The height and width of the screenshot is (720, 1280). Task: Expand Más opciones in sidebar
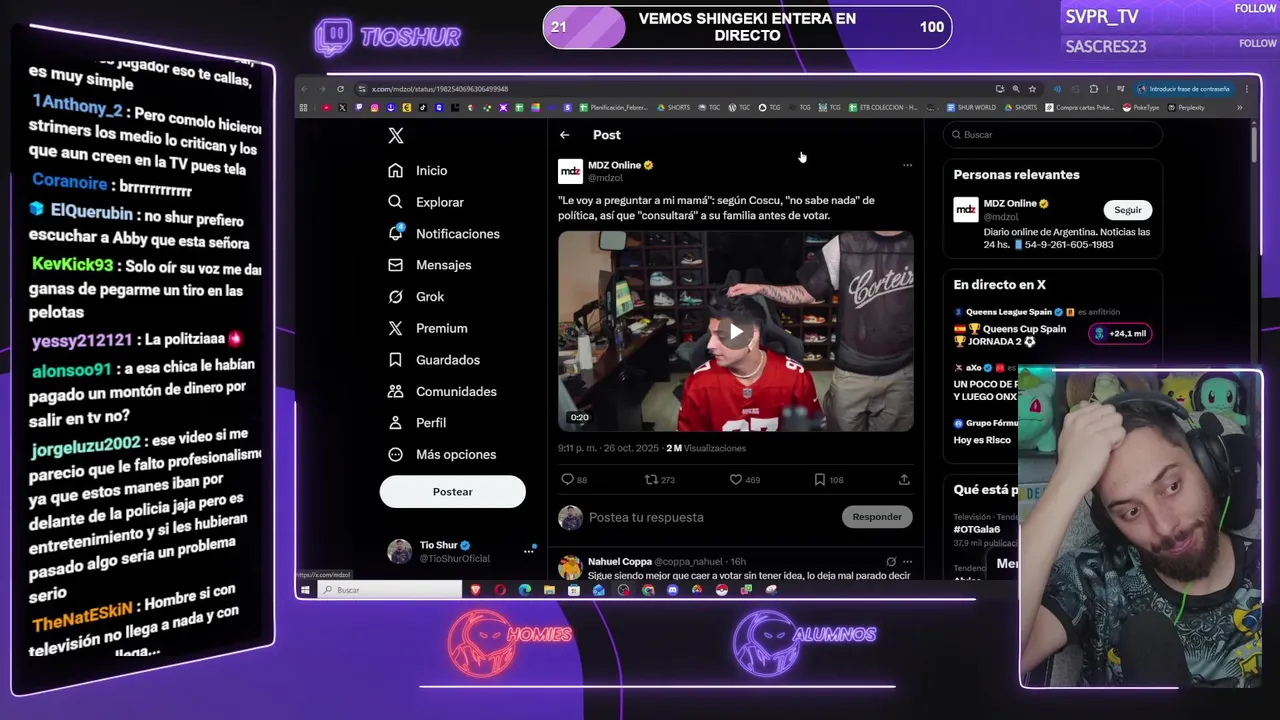tap(442, 454)
